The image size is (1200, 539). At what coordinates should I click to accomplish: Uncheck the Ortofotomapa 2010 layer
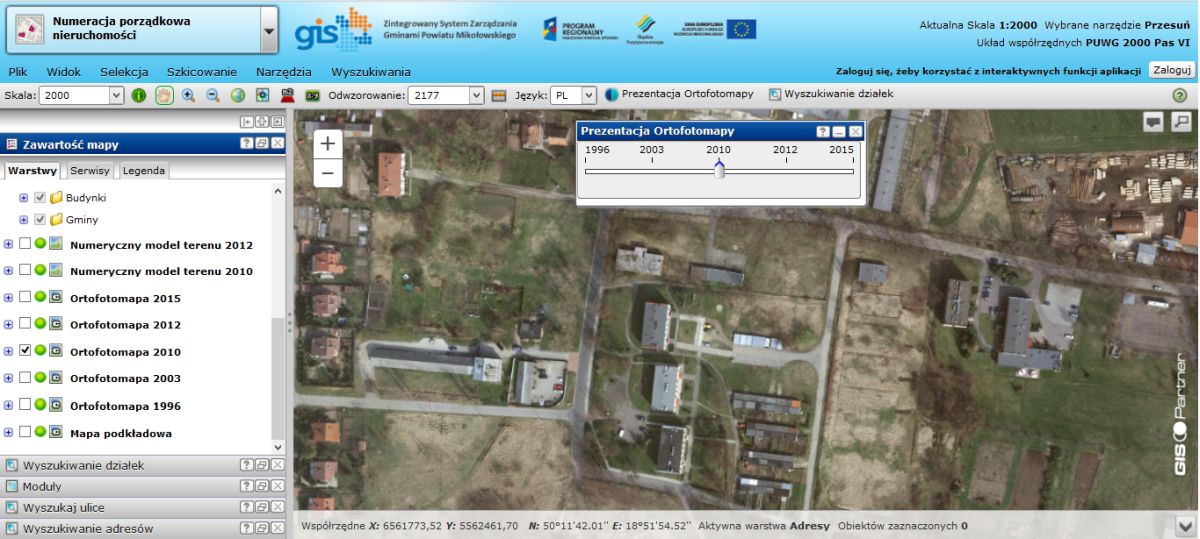pos(25,351)
